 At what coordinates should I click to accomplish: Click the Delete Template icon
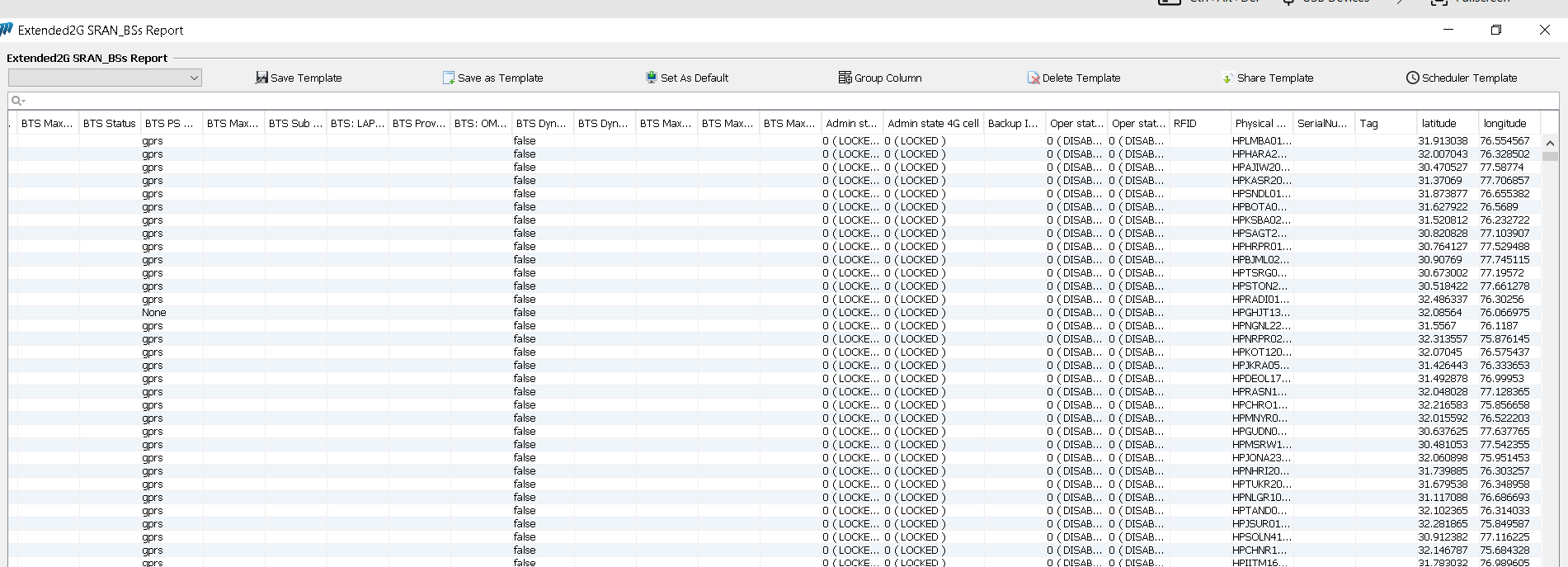[x=1033, y=78]
